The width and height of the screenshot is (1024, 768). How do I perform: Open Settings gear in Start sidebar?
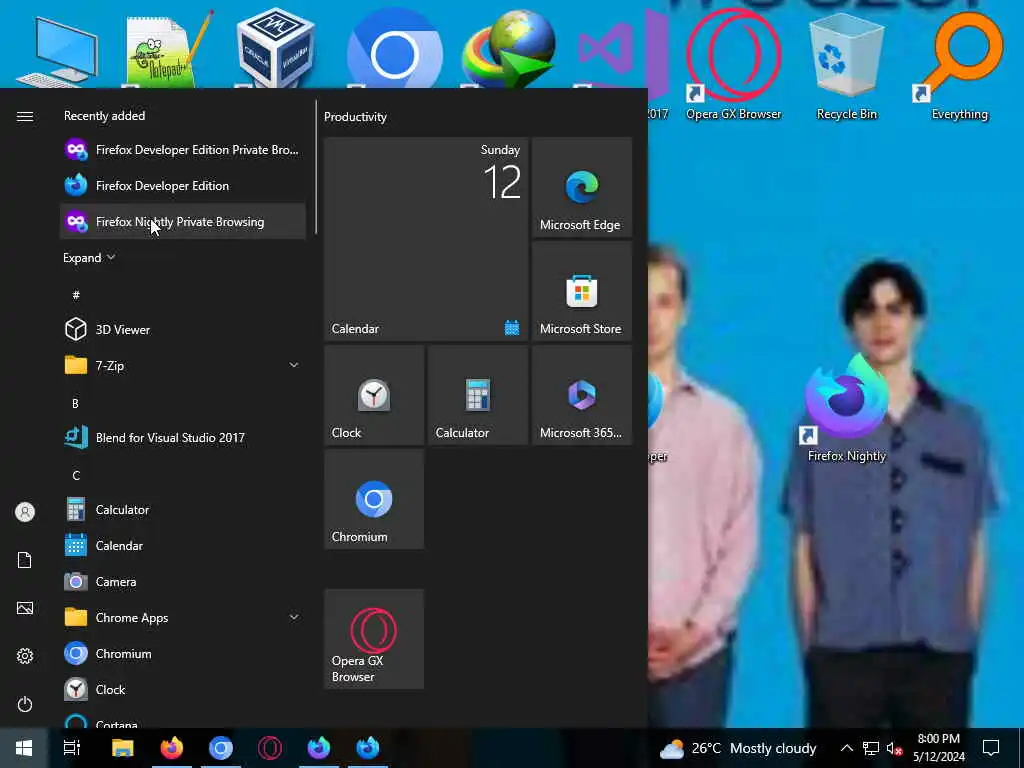pos(25,656)
